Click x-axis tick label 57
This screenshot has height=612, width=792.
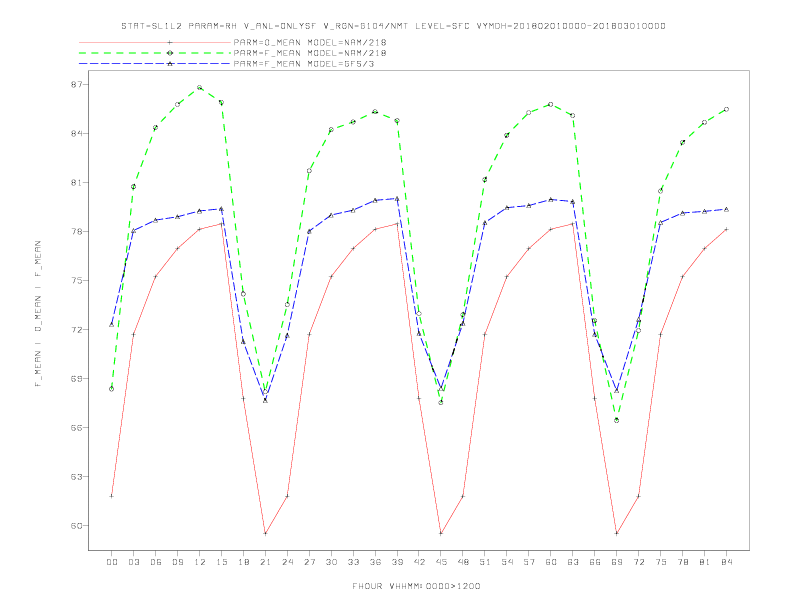pos(529,562)
